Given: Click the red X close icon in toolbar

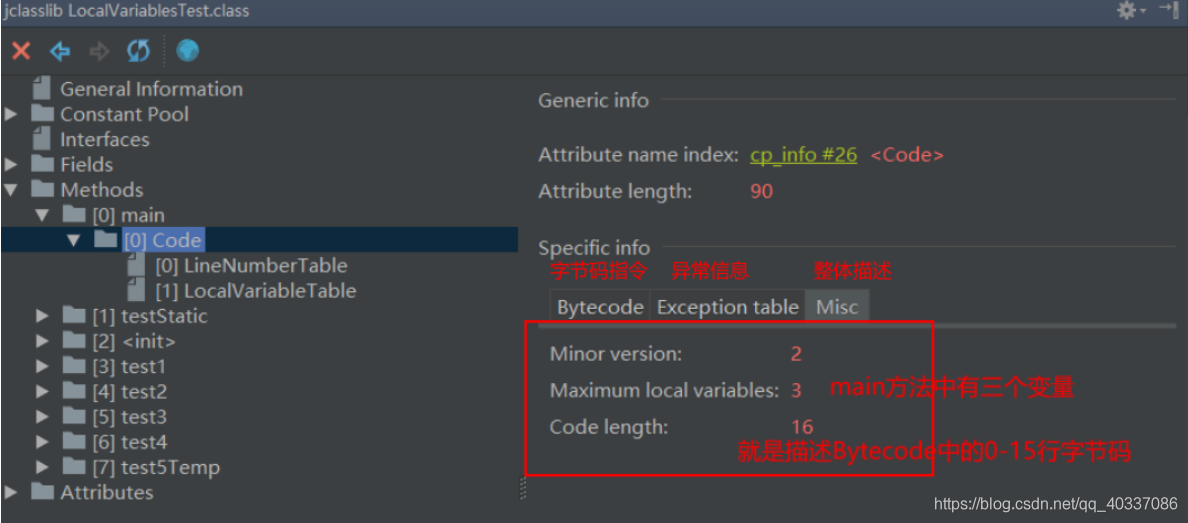Looking at the screenshot, I should 21,52.
